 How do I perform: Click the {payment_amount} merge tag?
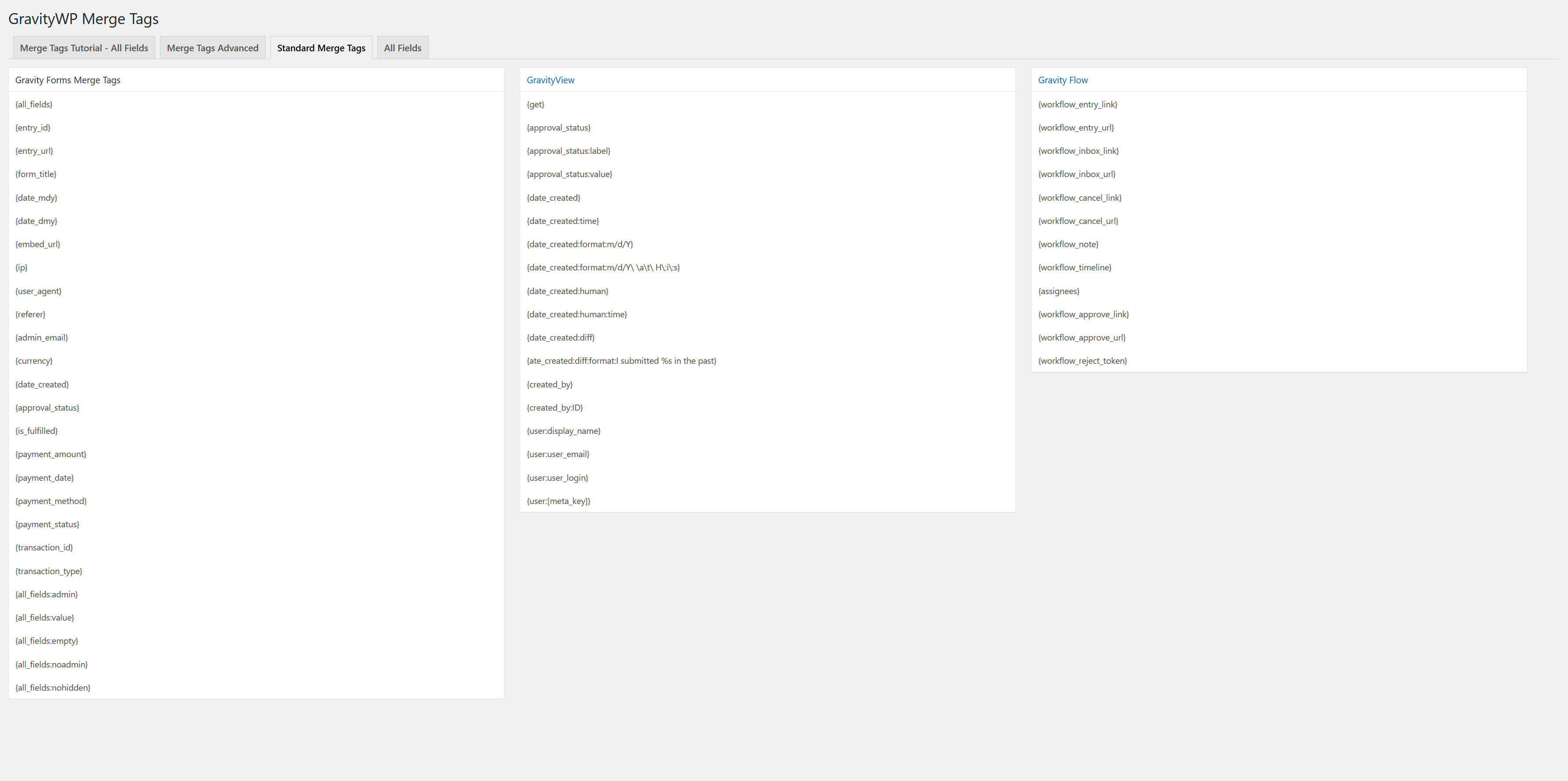click(x=50, y=454)
